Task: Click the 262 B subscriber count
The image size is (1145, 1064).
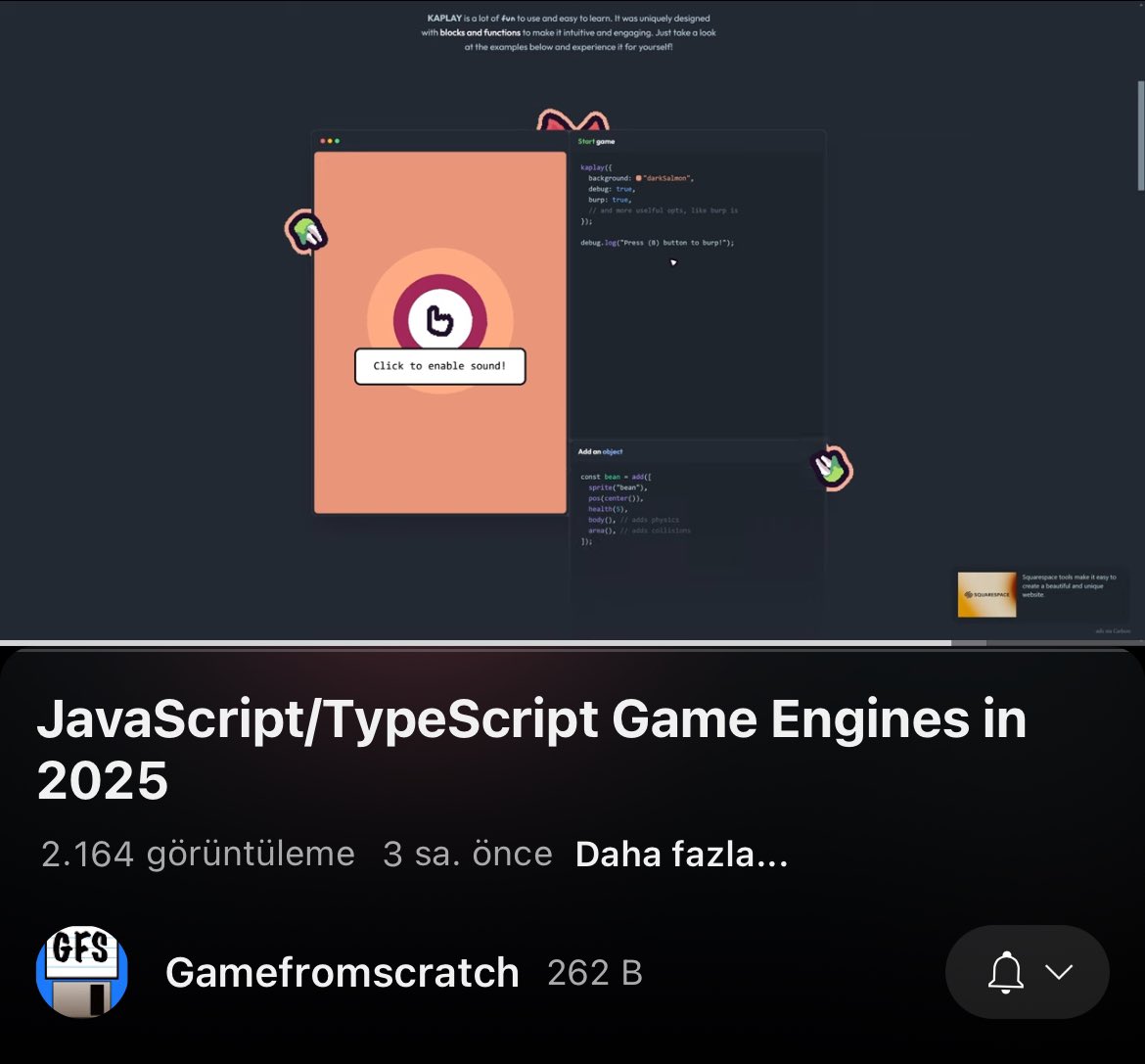Action: pyautogui.click(x=595, y=973)
